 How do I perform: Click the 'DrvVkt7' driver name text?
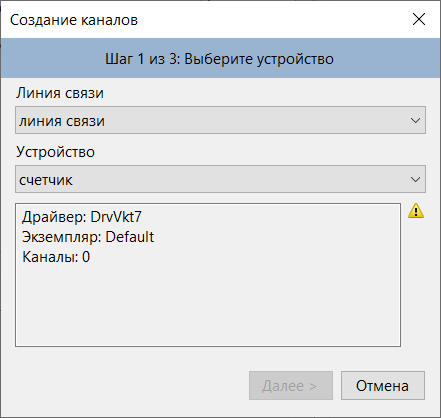point(116,217)
